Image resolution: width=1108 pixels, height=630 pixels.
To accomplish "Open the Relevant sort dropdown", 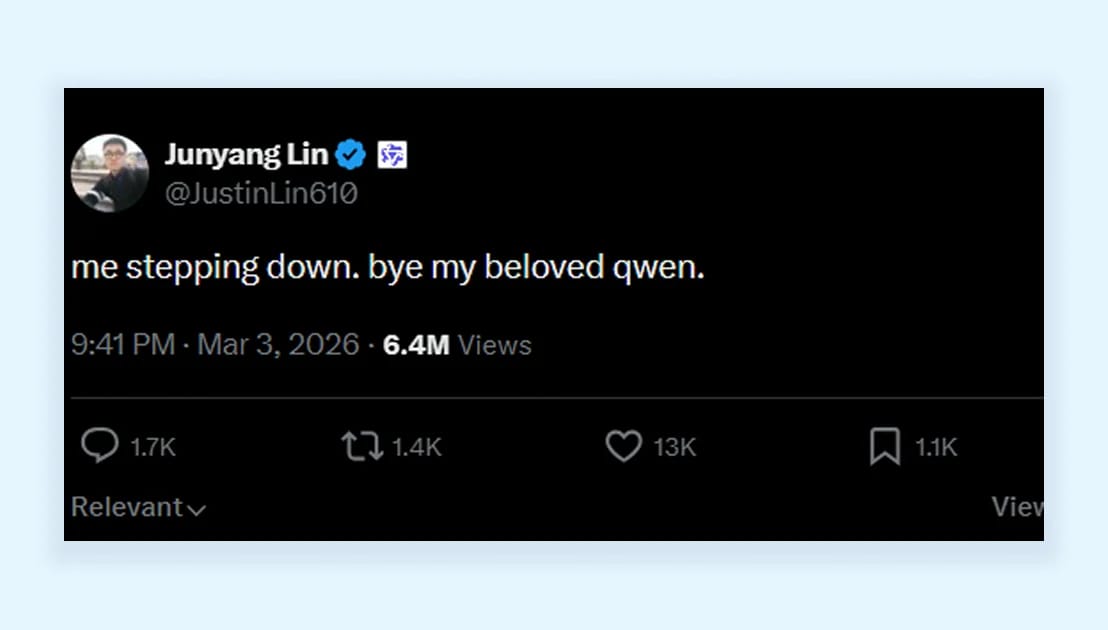I will click(127, 507).
